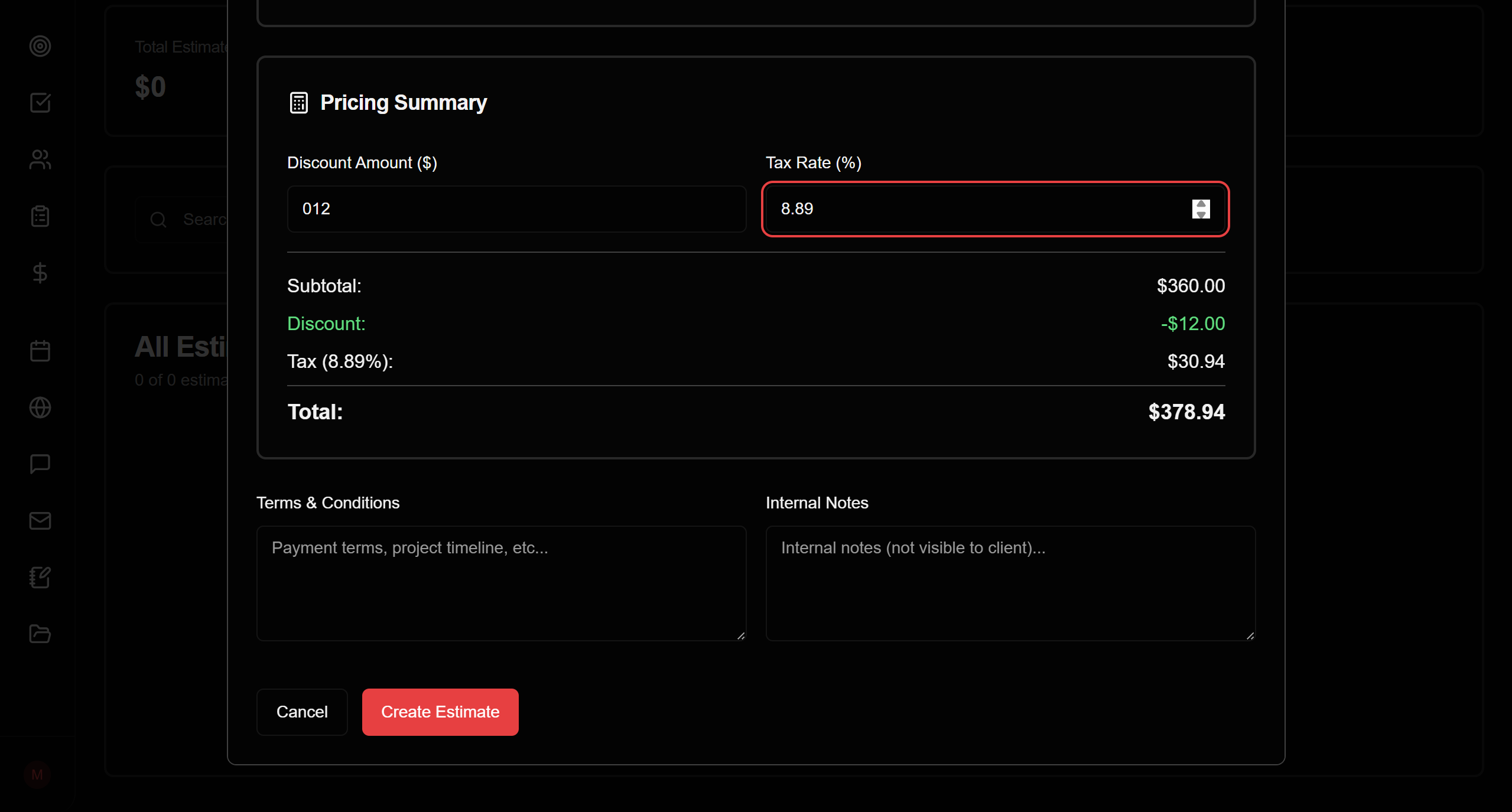Click the Subtotal: label
The height and width of the screenshot is (812, 1512).
324,286
